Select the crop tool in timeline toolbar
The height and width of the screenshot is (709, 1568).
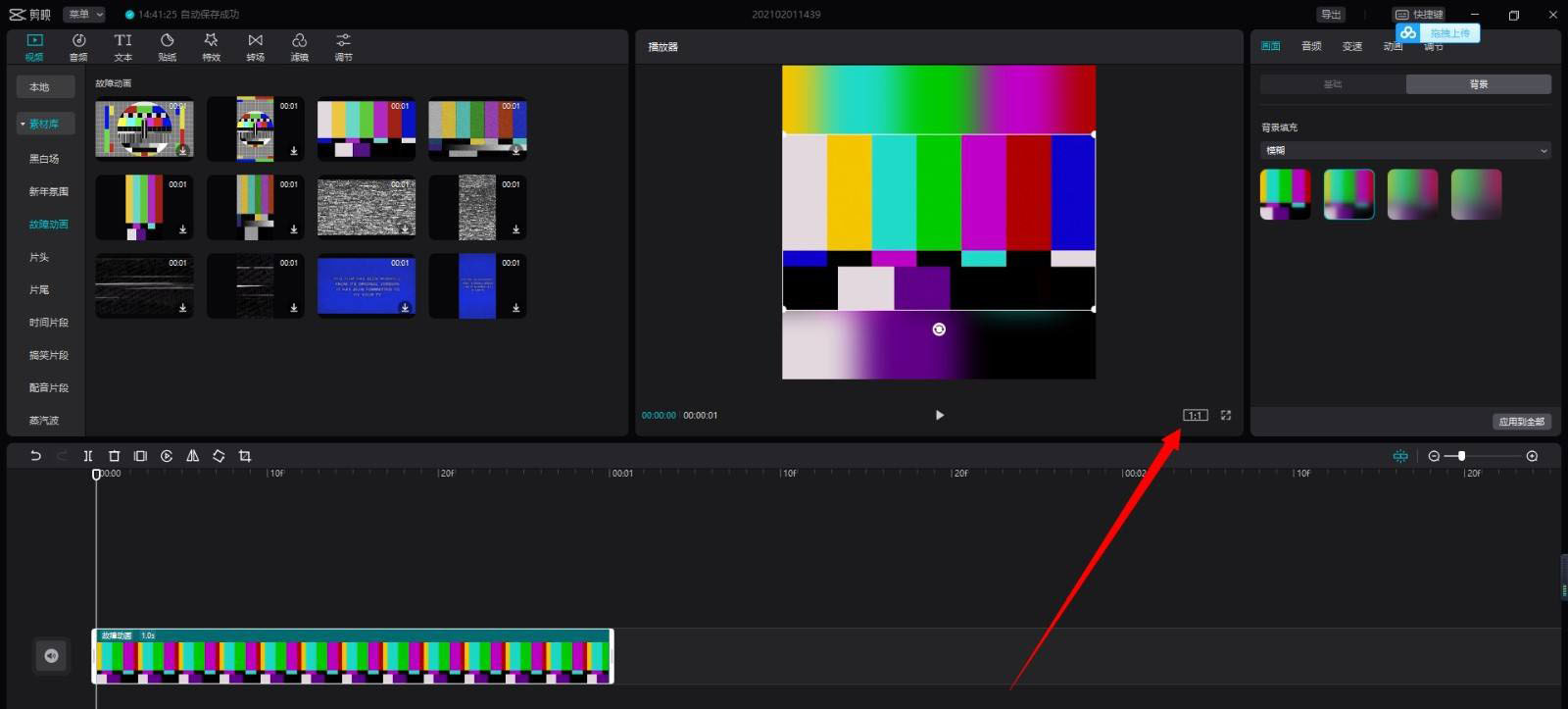click(245, 456)
